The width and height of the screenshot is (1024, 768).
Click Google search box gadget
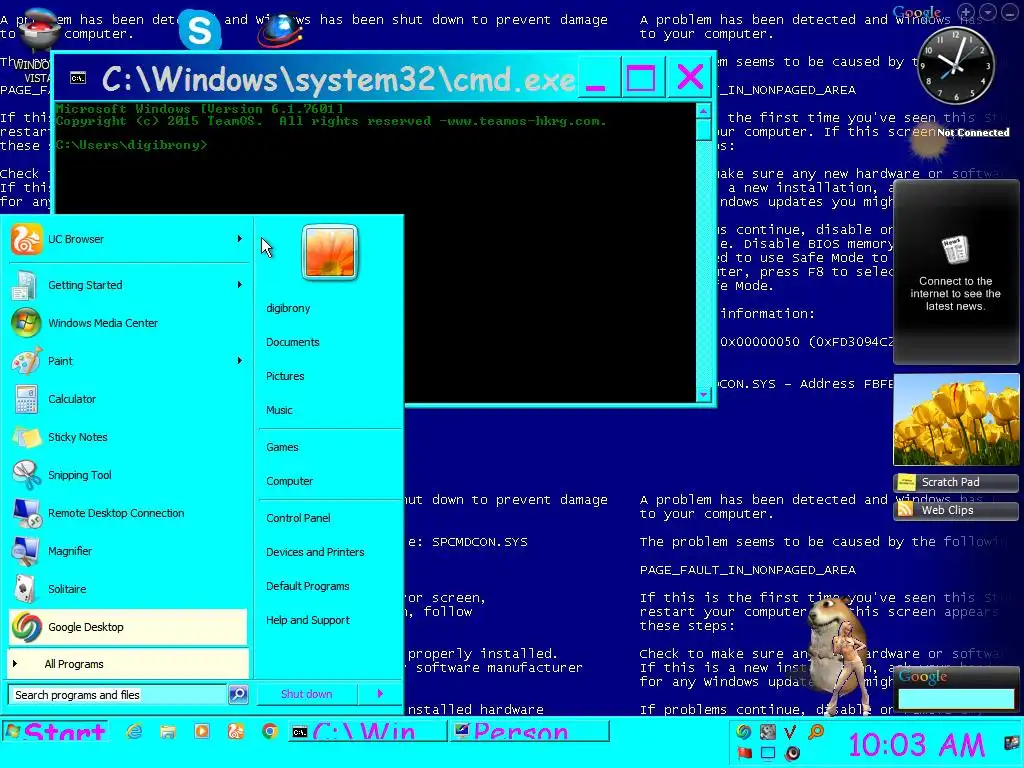(956, 698)
